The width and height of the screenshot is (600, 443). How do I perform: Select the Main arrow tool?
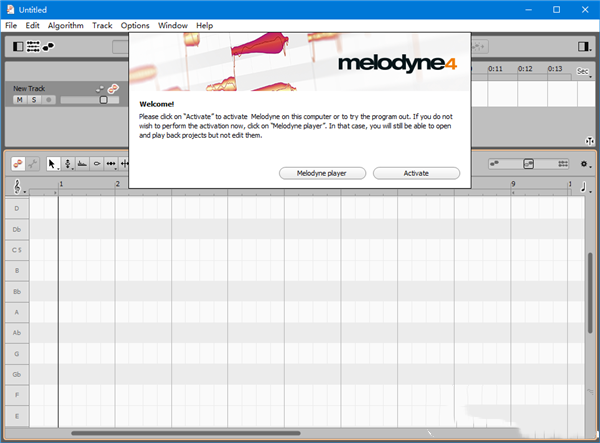click(x=53, y=163)
